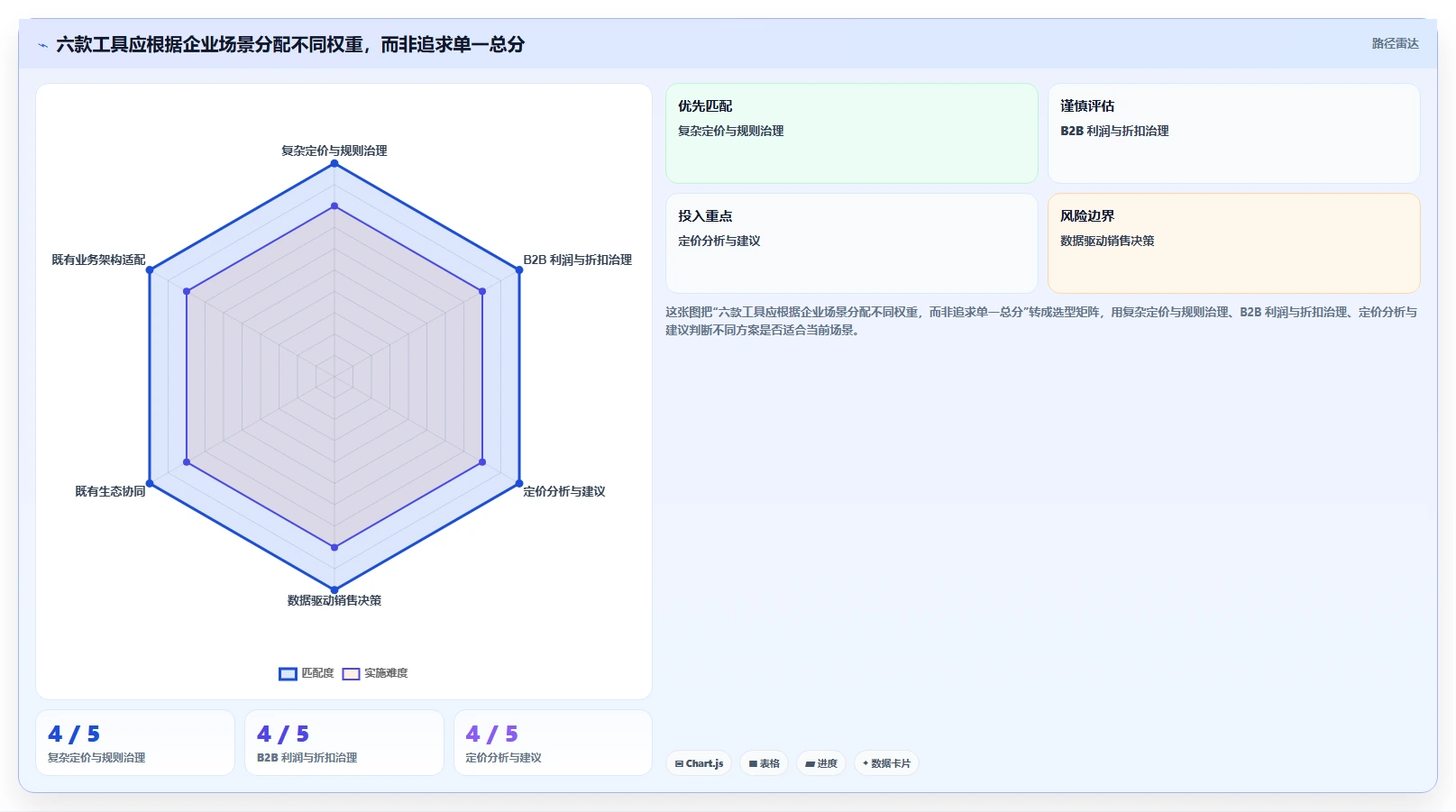Click 定价分析与建议 text in 投入重点 card
The height and width of the screenshot is (812, 1456).
point(719,241)
